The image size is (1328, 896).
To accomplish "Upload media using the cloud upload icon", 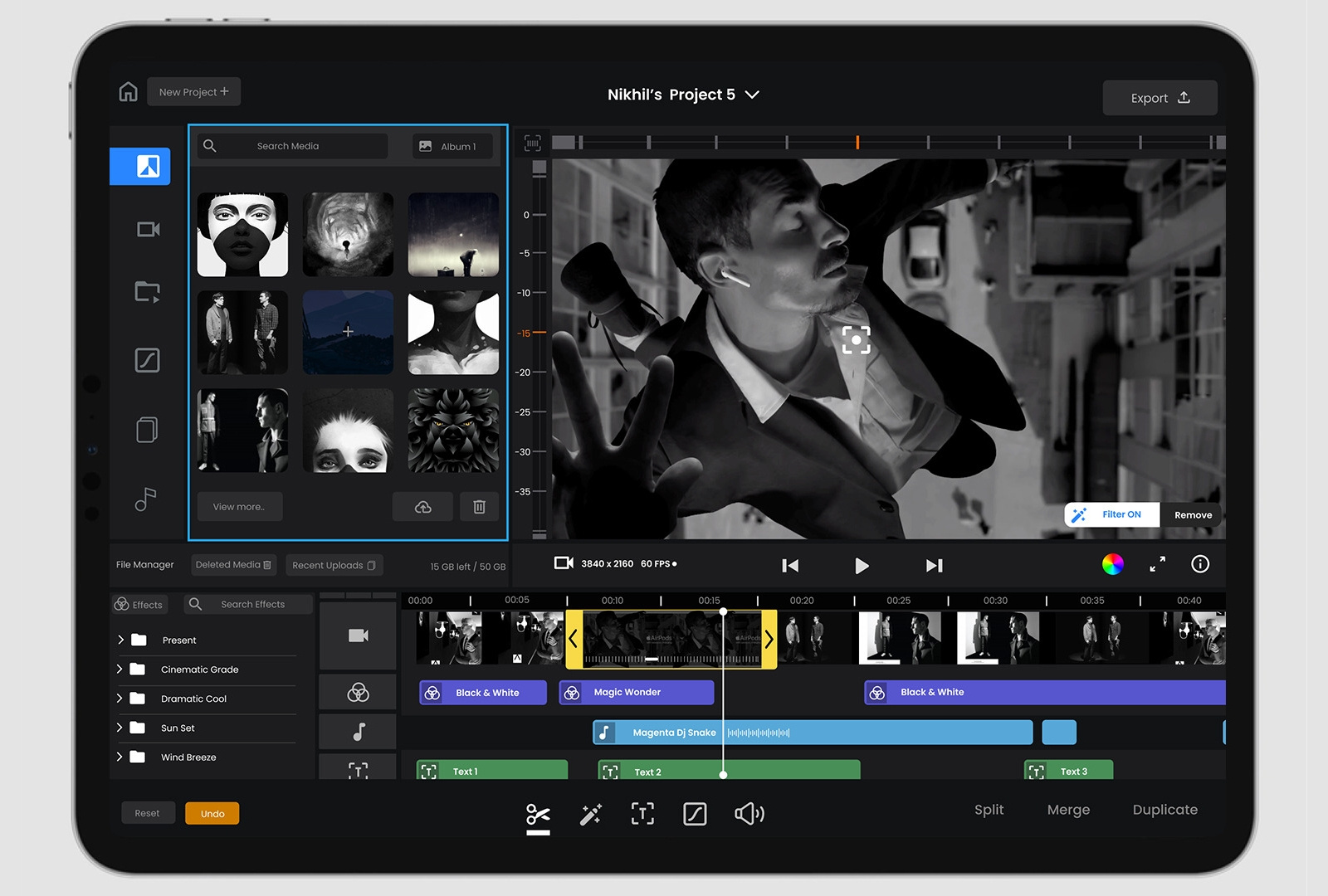I will (422, 506).
